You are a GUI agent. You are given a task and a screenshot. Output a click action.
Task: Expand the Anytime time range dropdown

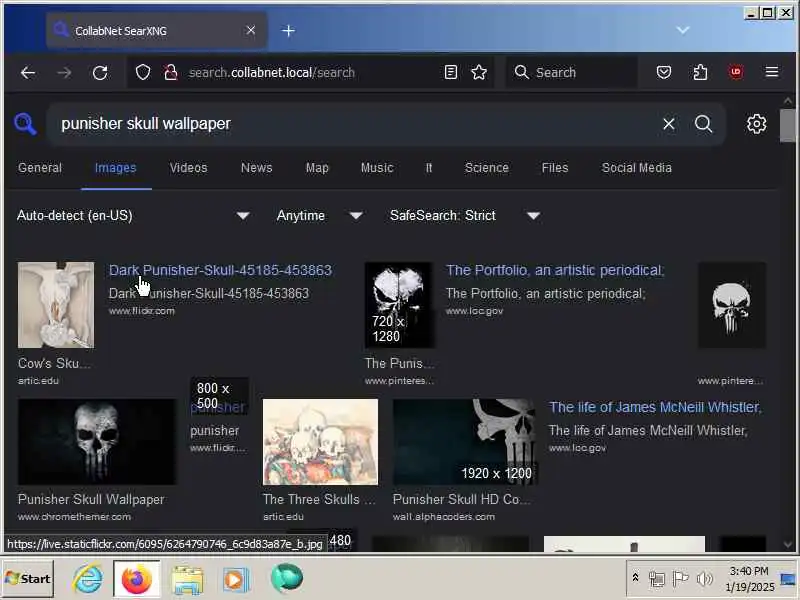point(319,216)
